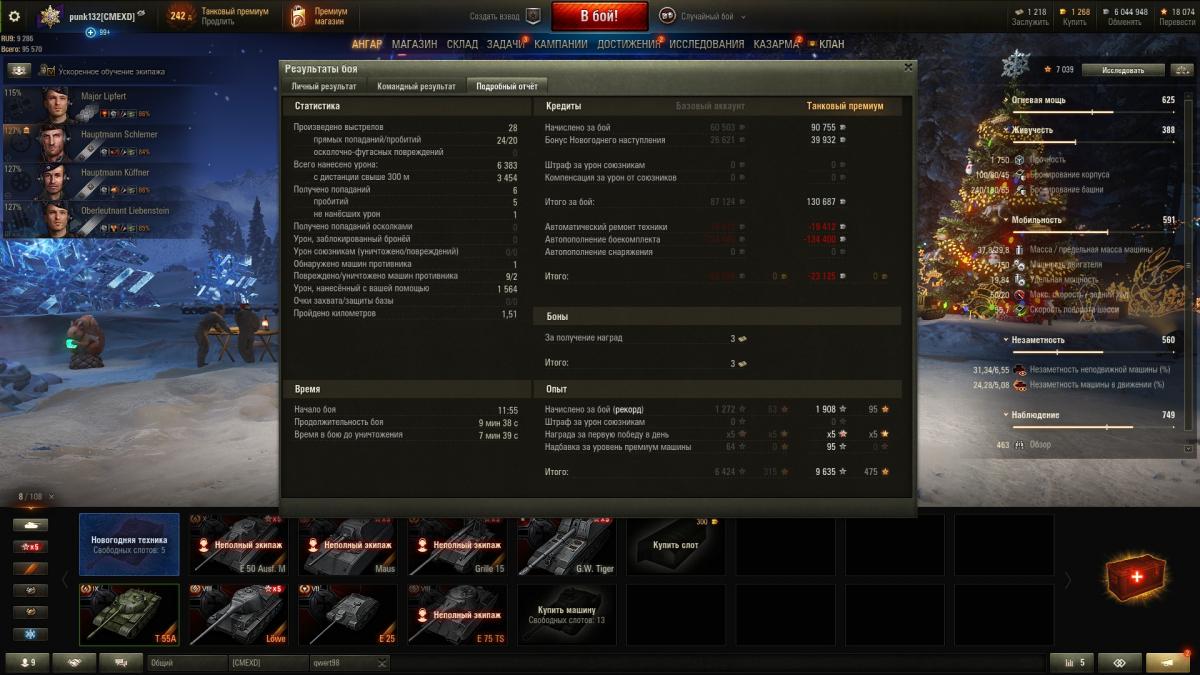Open the game settings gear menu
The image size is (1200, 675).
click(14, 16)
